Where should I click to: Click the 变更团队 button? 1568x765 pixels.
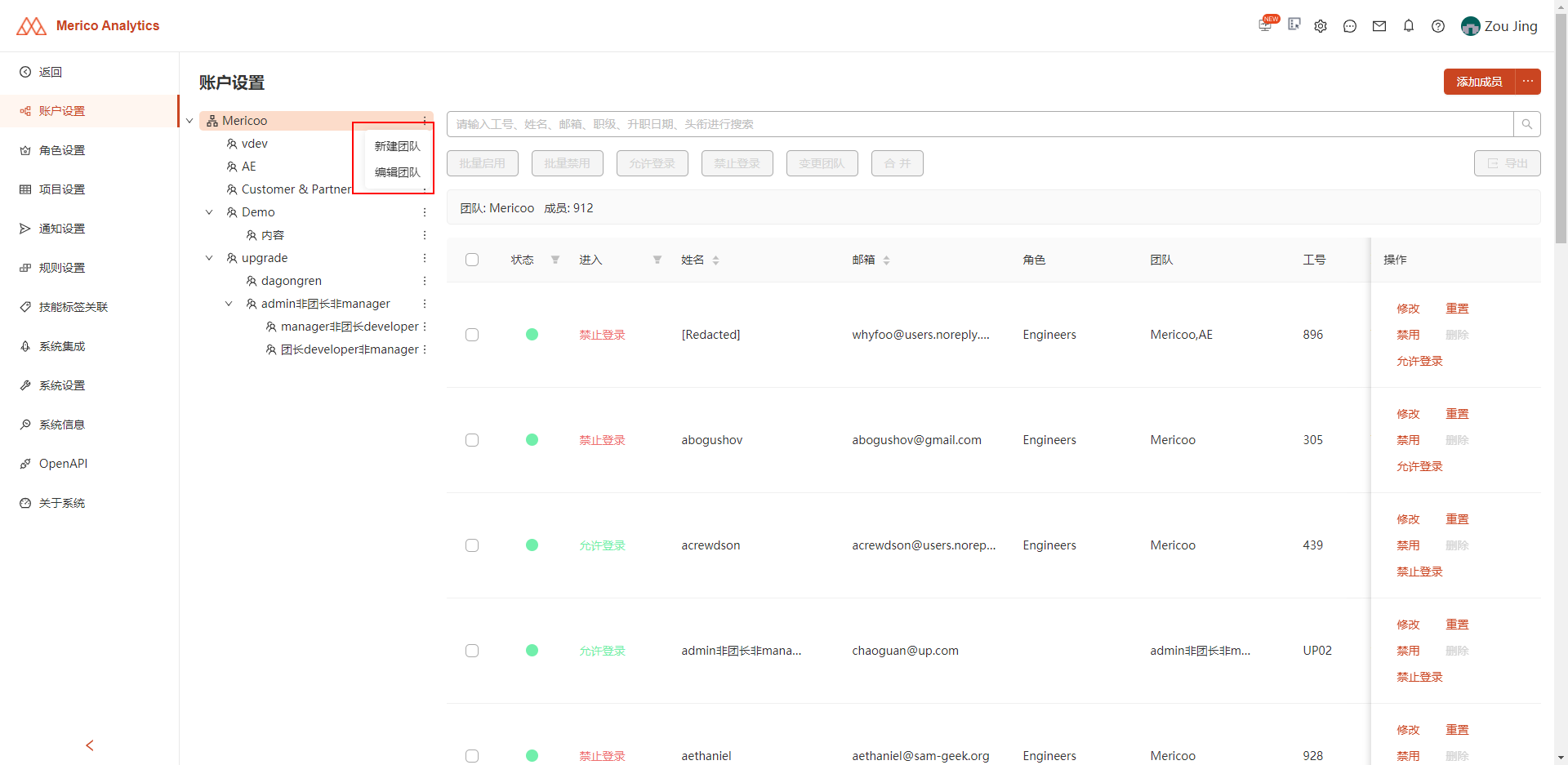point(822,163)
